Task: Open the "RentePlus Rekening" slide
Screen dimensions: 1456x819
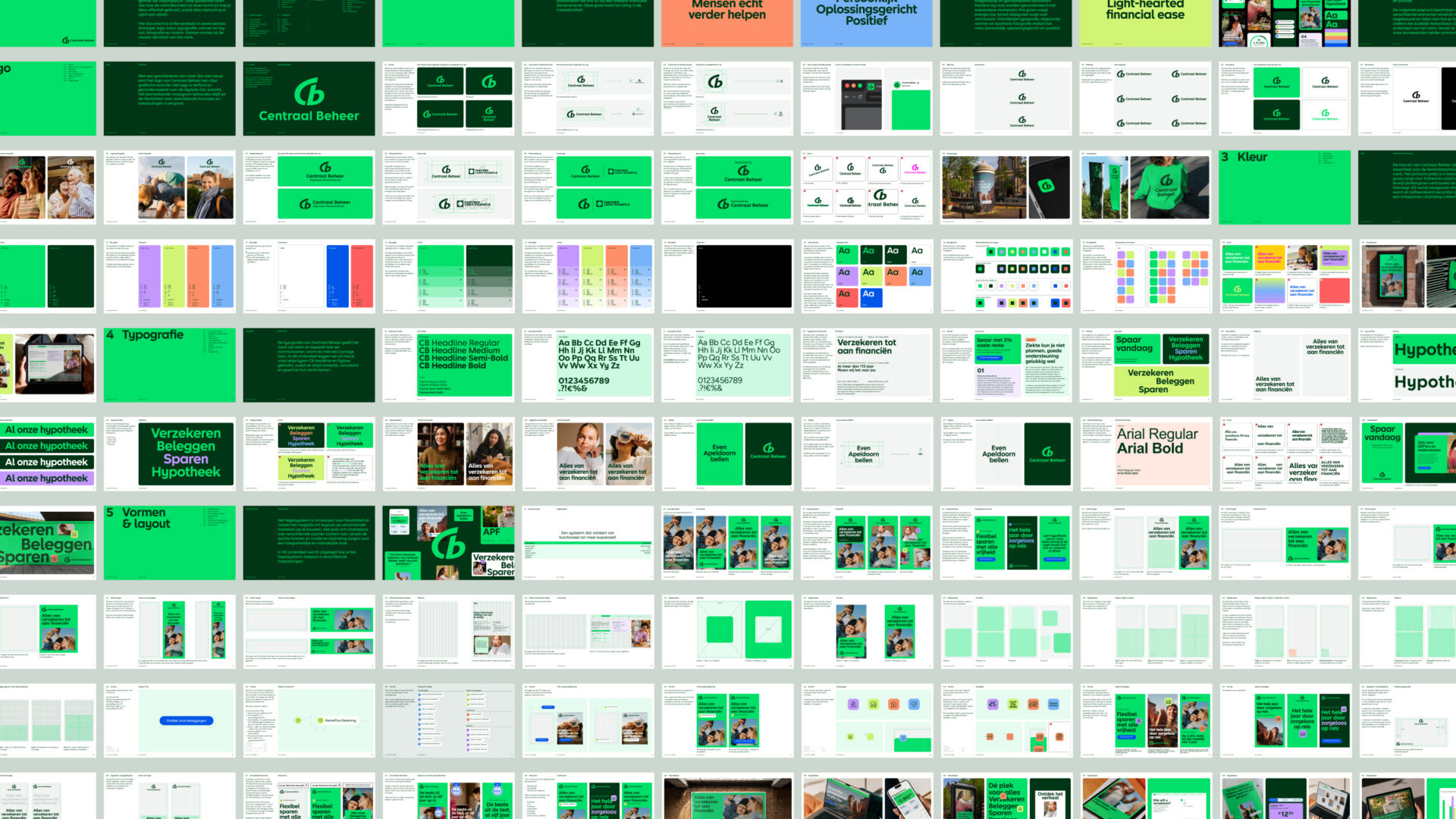Action: [x=309, y=720]
